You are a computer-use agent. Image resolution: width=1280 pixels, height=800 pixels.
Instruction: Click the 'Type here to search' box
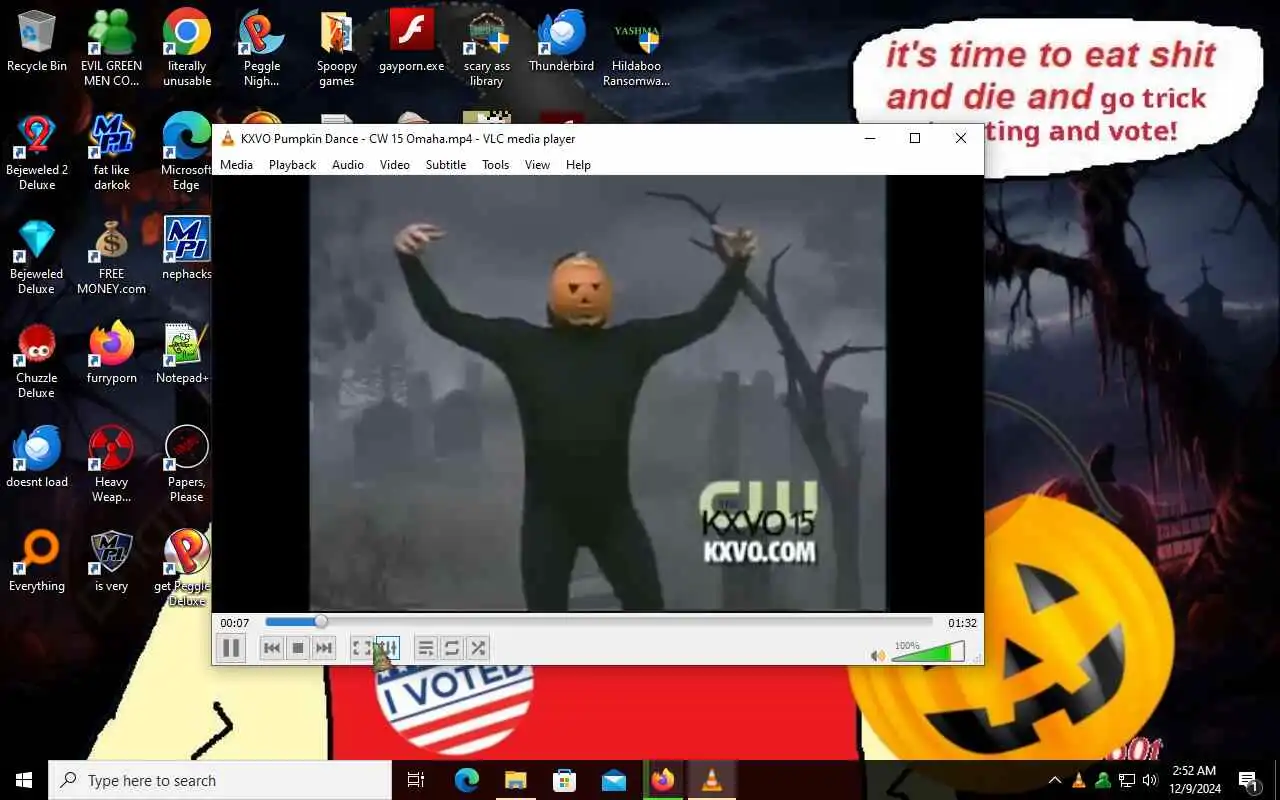(x=220, y=780)
